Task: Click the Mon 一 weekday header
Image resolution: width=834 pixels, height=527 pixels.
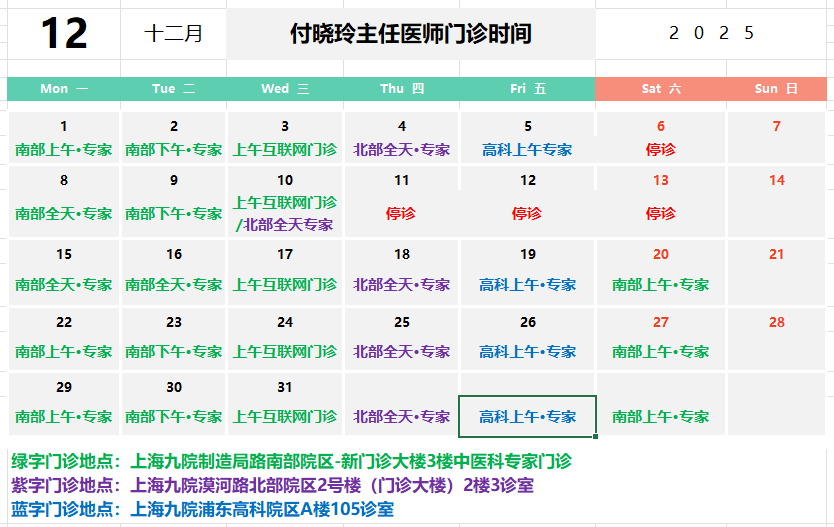Action: coord(63,89)
